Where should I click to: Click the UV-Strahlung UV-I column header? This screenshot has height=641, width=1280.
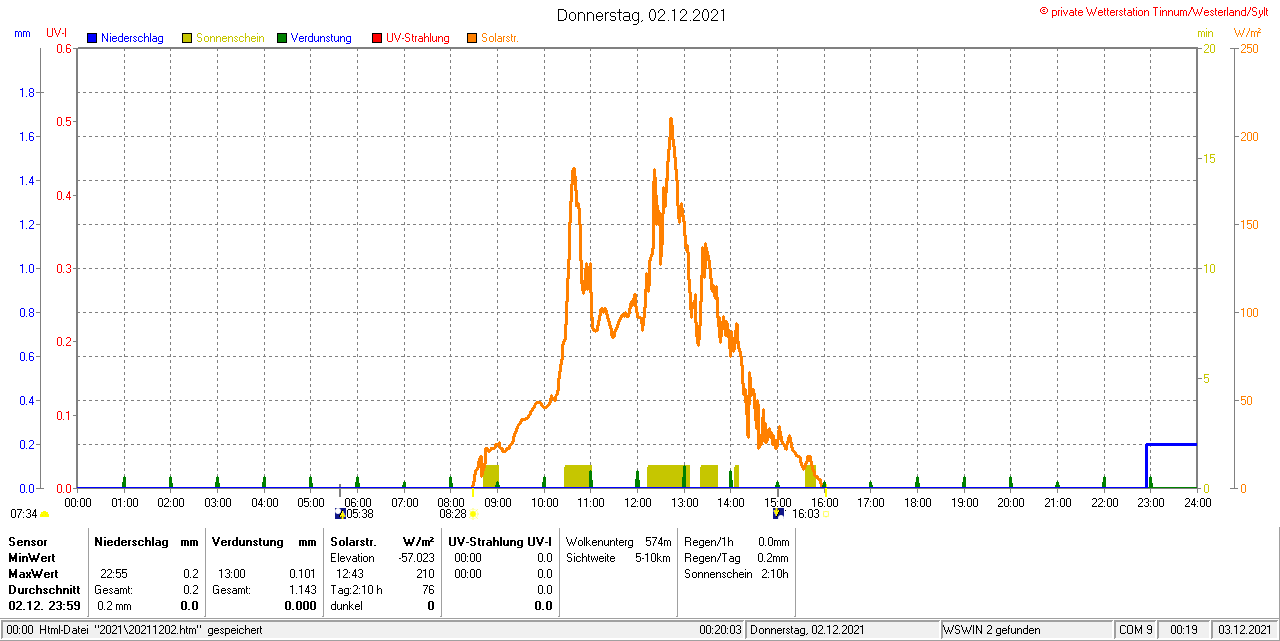tap(500, 541)
